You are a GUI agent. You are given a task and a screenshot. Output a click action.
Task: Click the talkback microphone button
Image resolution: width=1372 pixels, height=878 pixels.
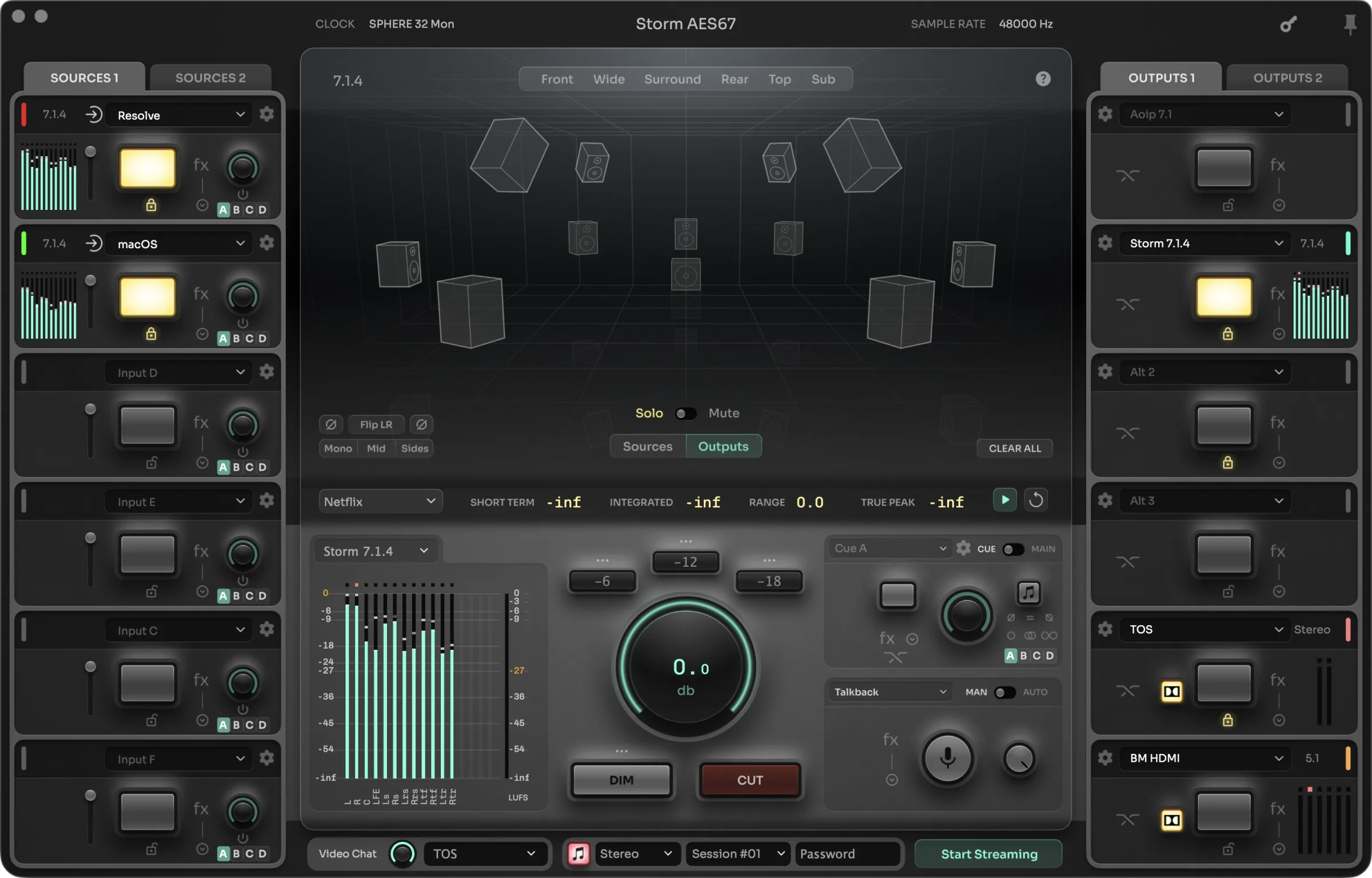click(947, 758)
